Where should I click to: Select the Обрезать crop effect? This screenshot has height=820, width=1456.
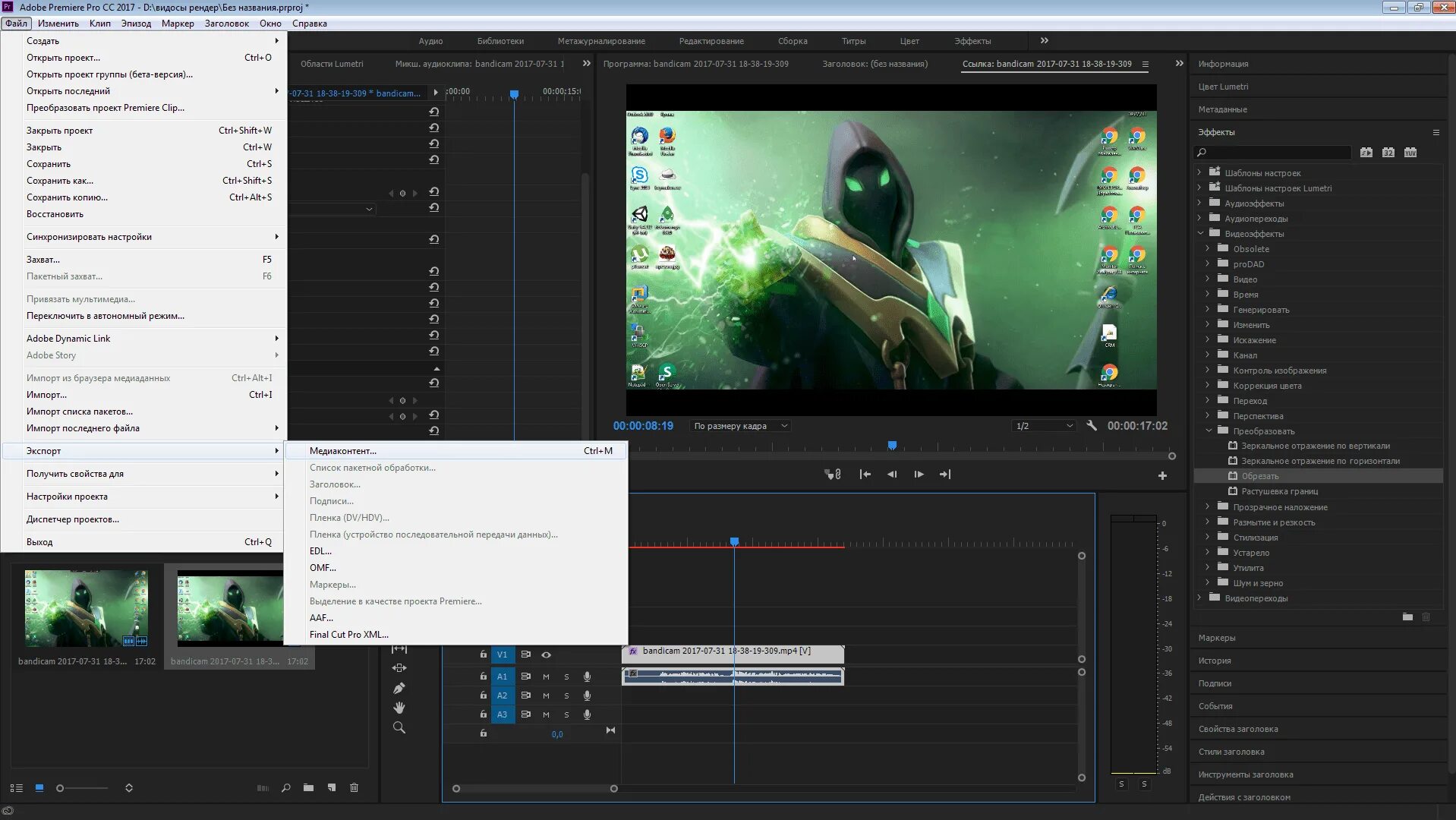click(x=1260, y=476)
